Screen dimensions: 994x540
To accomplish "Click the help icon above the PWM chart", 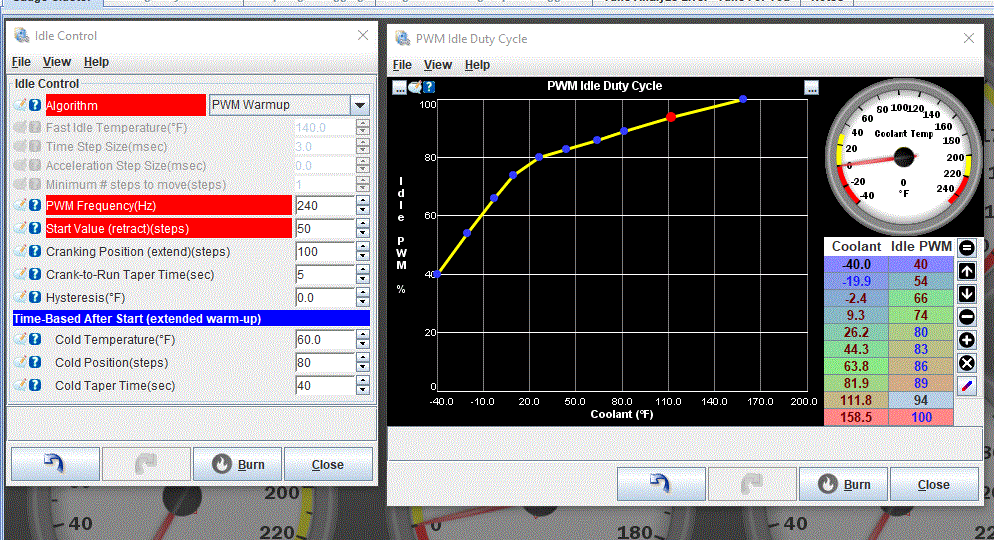I will tap(429, 87).
